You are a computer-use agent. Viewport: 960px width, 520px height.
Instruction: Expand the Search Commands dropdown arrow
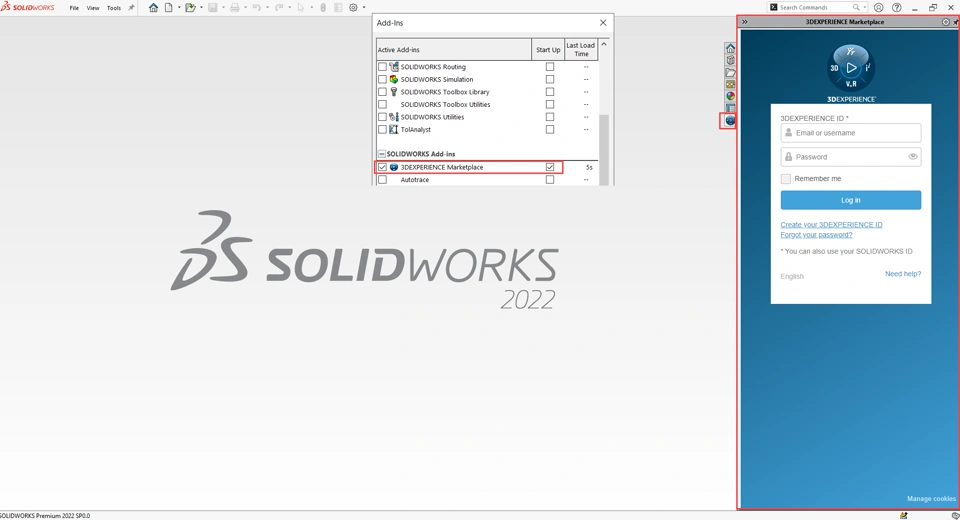coord(864,7)
